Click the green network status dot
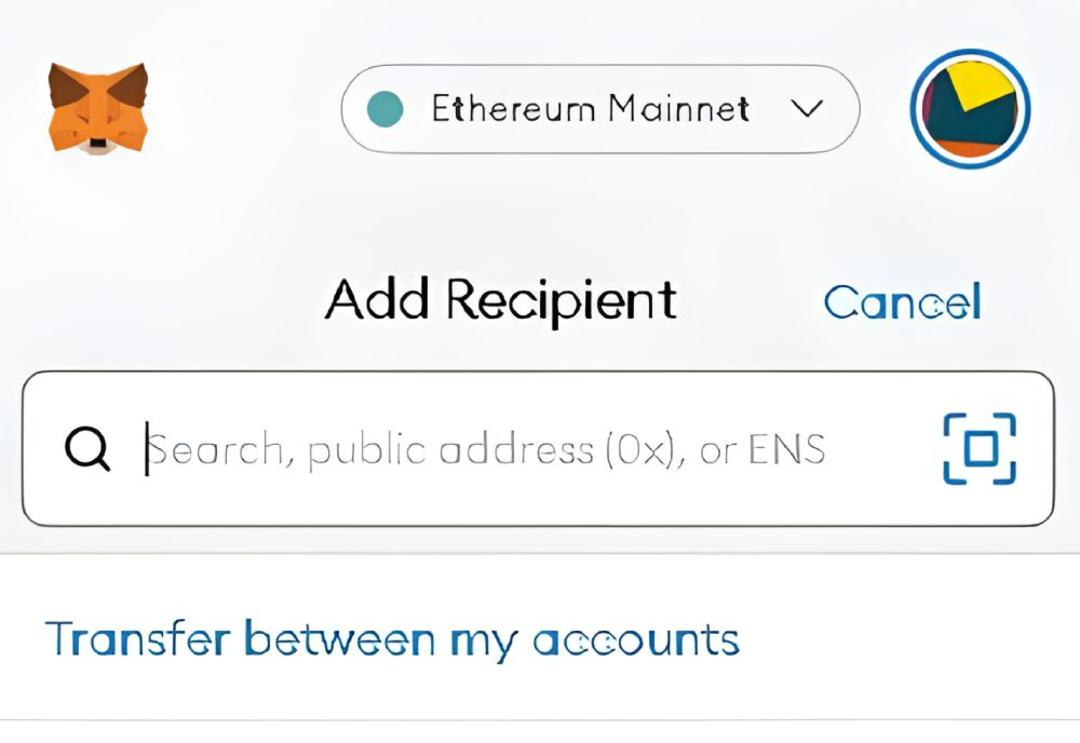This screenshot has width=1080, height=743. [384, 109]
